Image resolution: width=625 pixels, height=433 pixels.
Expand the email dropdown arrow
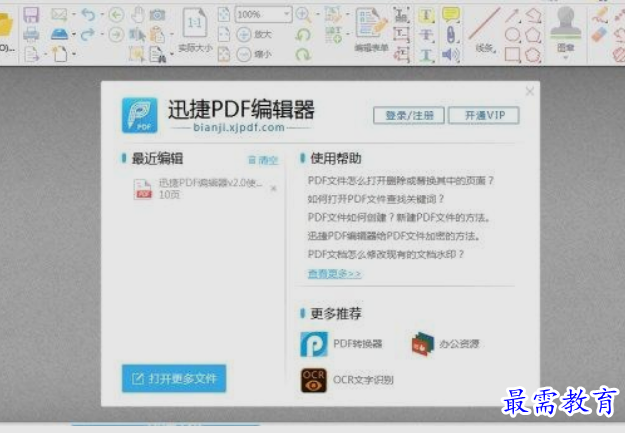pos(74,15)
